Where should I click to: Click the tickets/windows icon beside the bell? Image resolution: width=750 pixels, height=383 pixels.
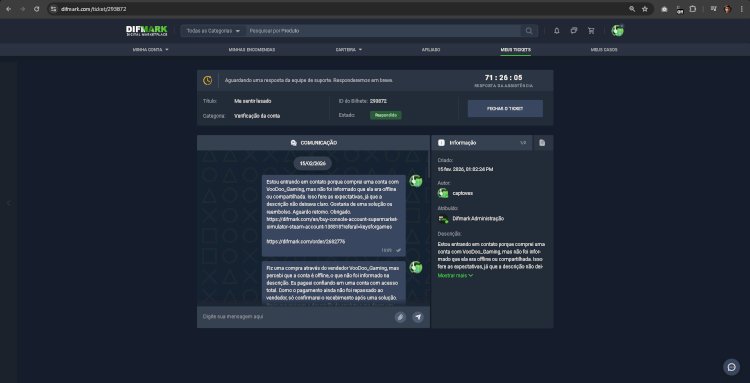click(574, 31)
